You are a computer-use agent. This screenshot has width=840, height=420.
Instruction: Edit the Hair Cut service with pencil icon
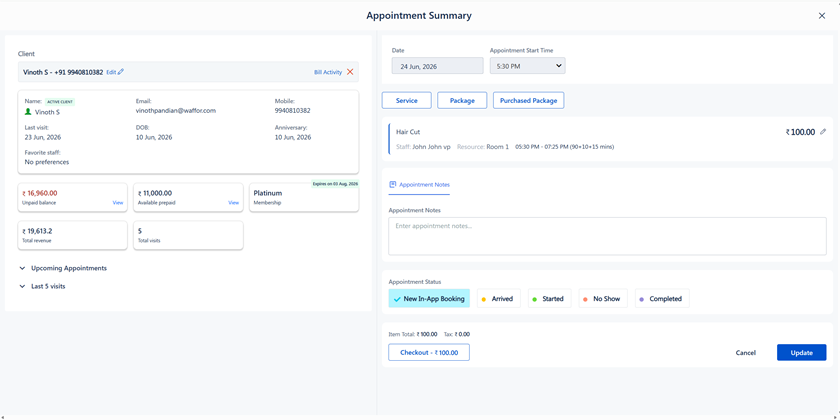823,132
